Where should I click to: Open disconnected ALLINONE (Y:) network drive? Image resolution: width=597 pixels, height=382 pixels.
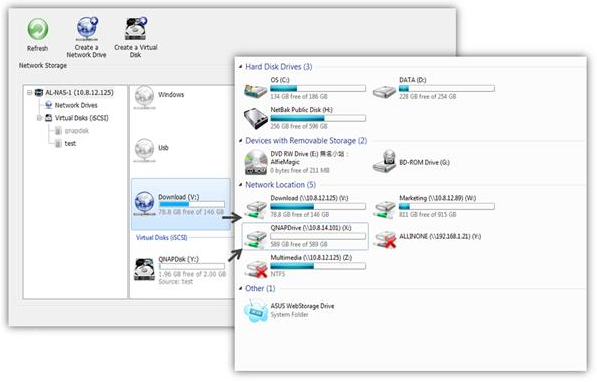[x=427, y=238]
